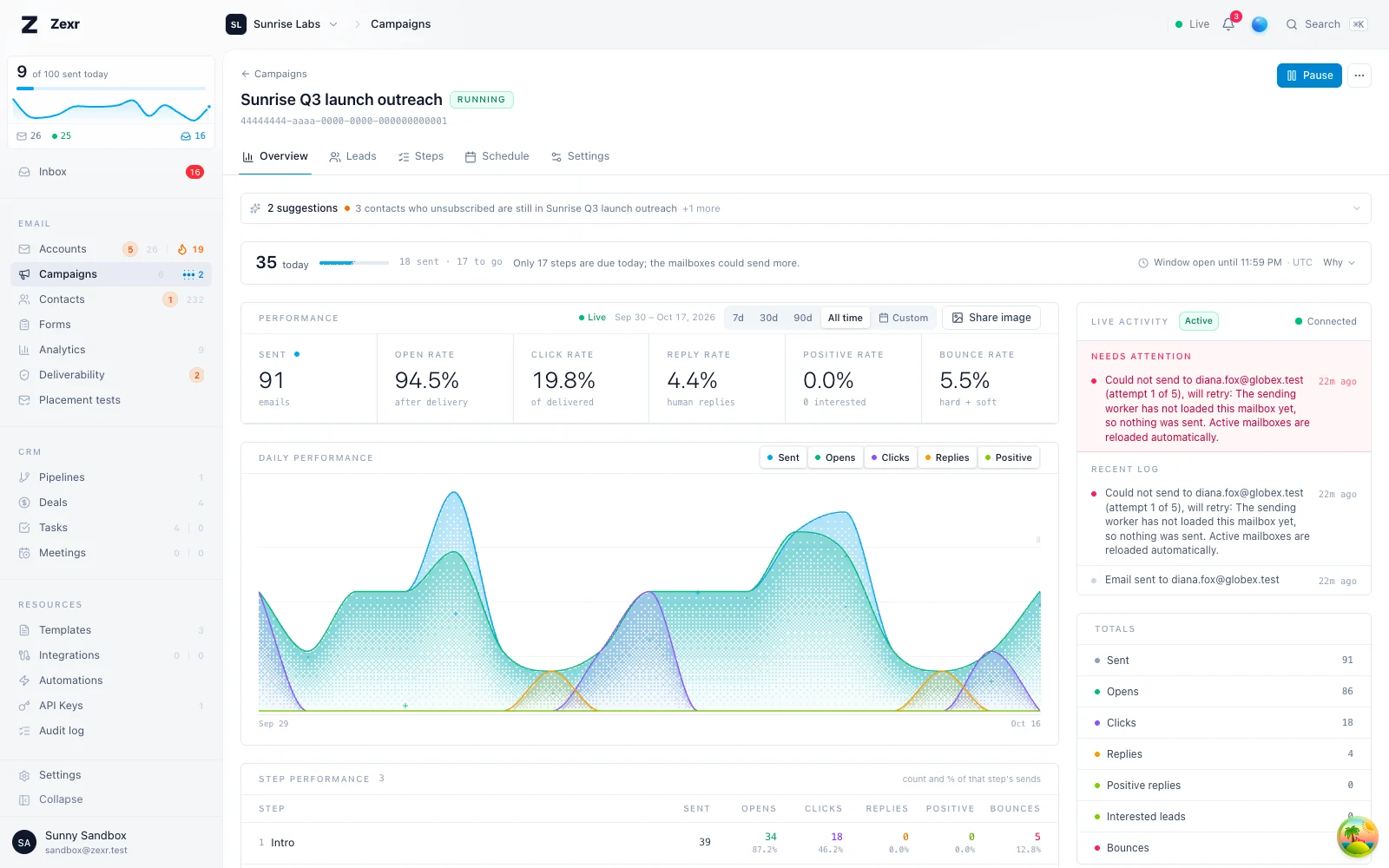Image resolution: width=1389 pixels, height=868 pixels.
Task: Click the Integrations icon
Action: [24, 655]
